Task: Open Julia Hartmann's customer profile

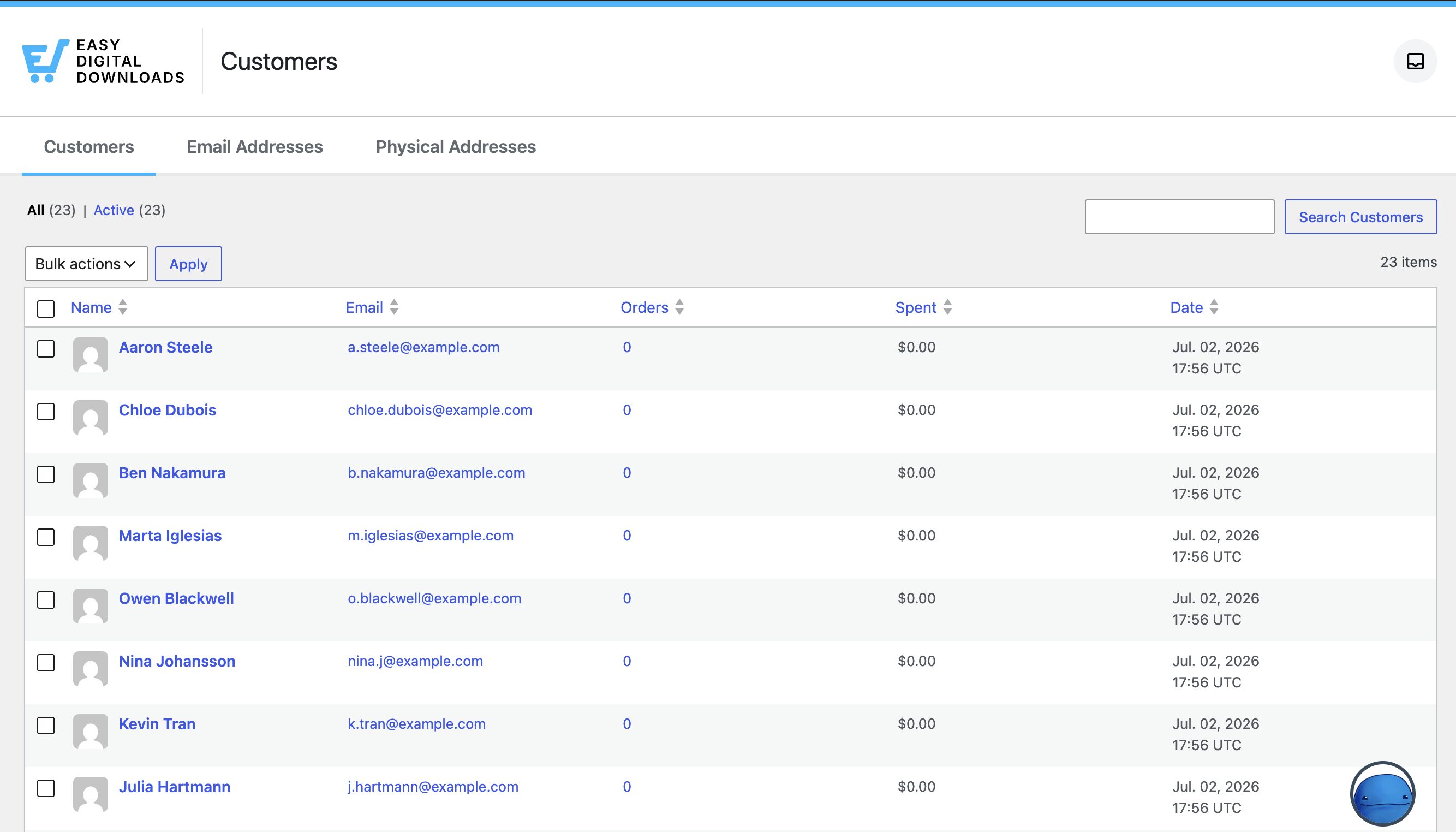Action: coord(175,787)
